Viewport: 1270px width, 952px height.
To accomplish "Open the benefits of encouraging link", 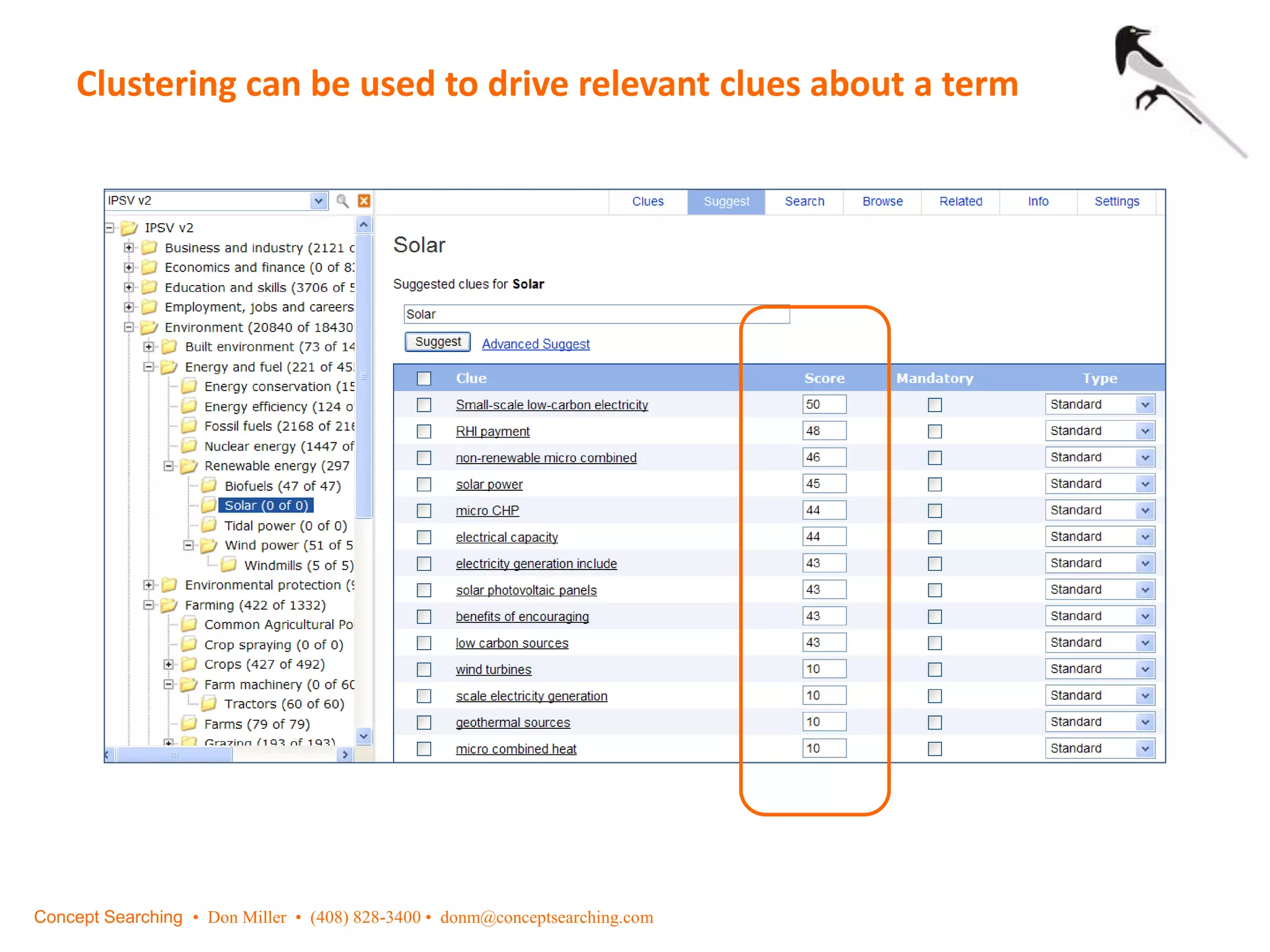I will [x=522, y=617].
